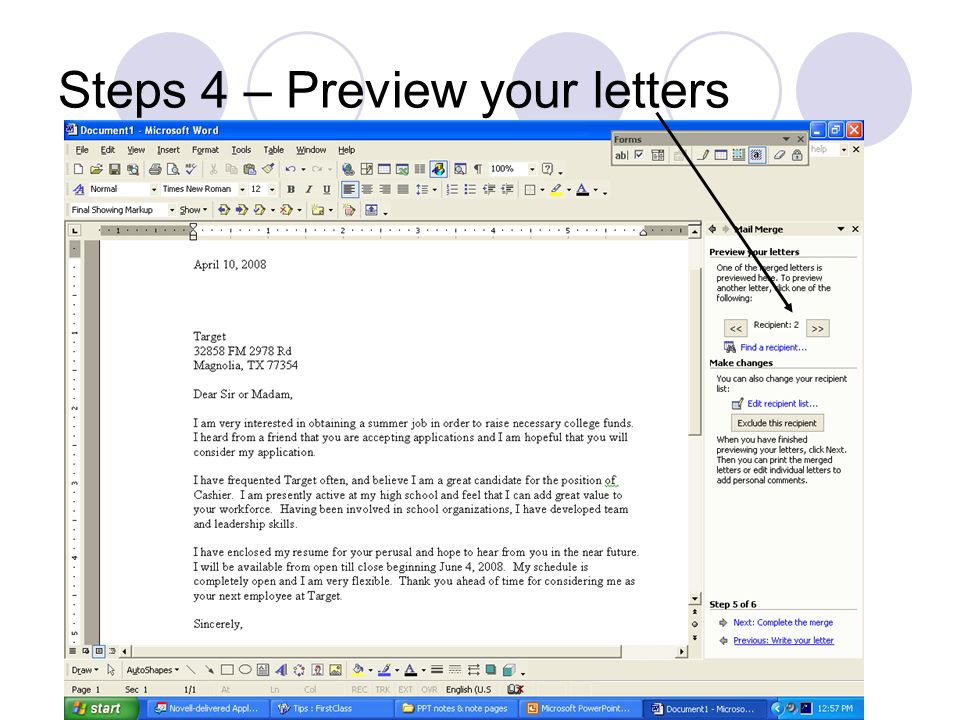Click Previous: Write your letter
960x720 pixels.
click(783, 640)
